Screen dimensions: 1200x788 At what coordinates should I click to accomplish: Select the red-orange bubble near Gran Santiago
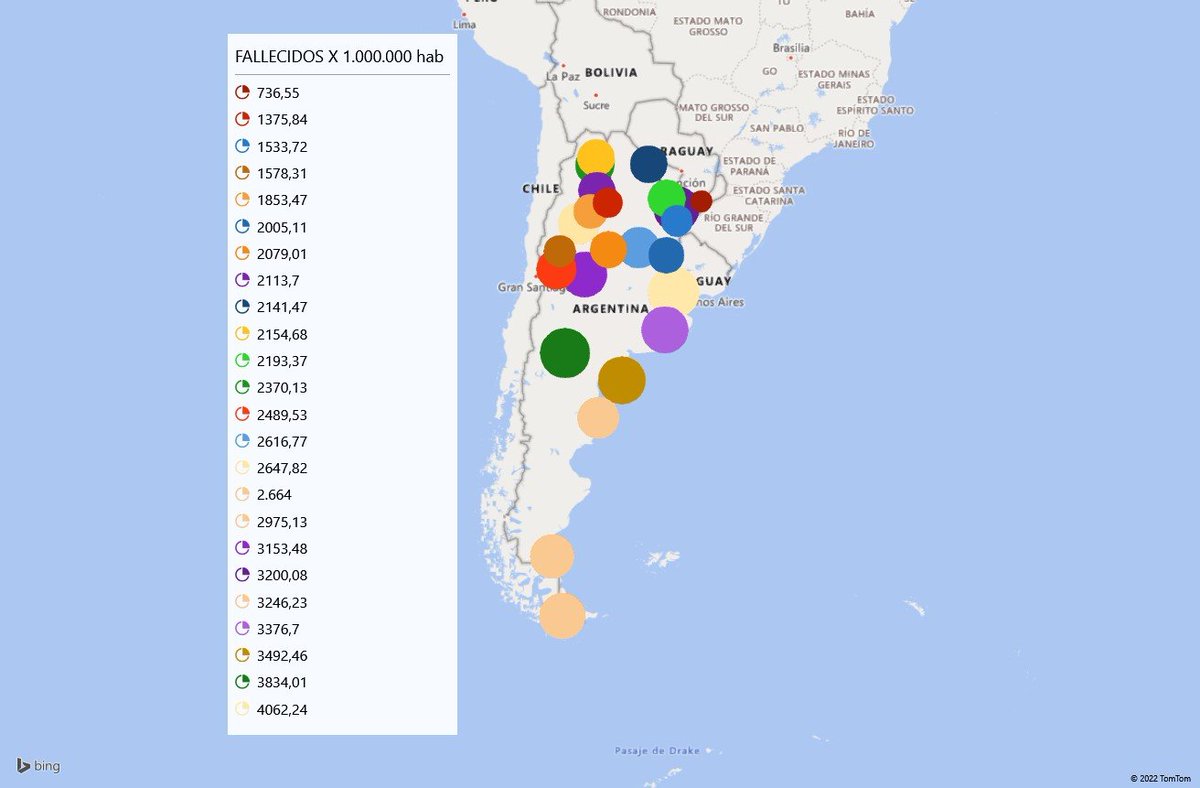pyautogui.click(x=554, y=271)
